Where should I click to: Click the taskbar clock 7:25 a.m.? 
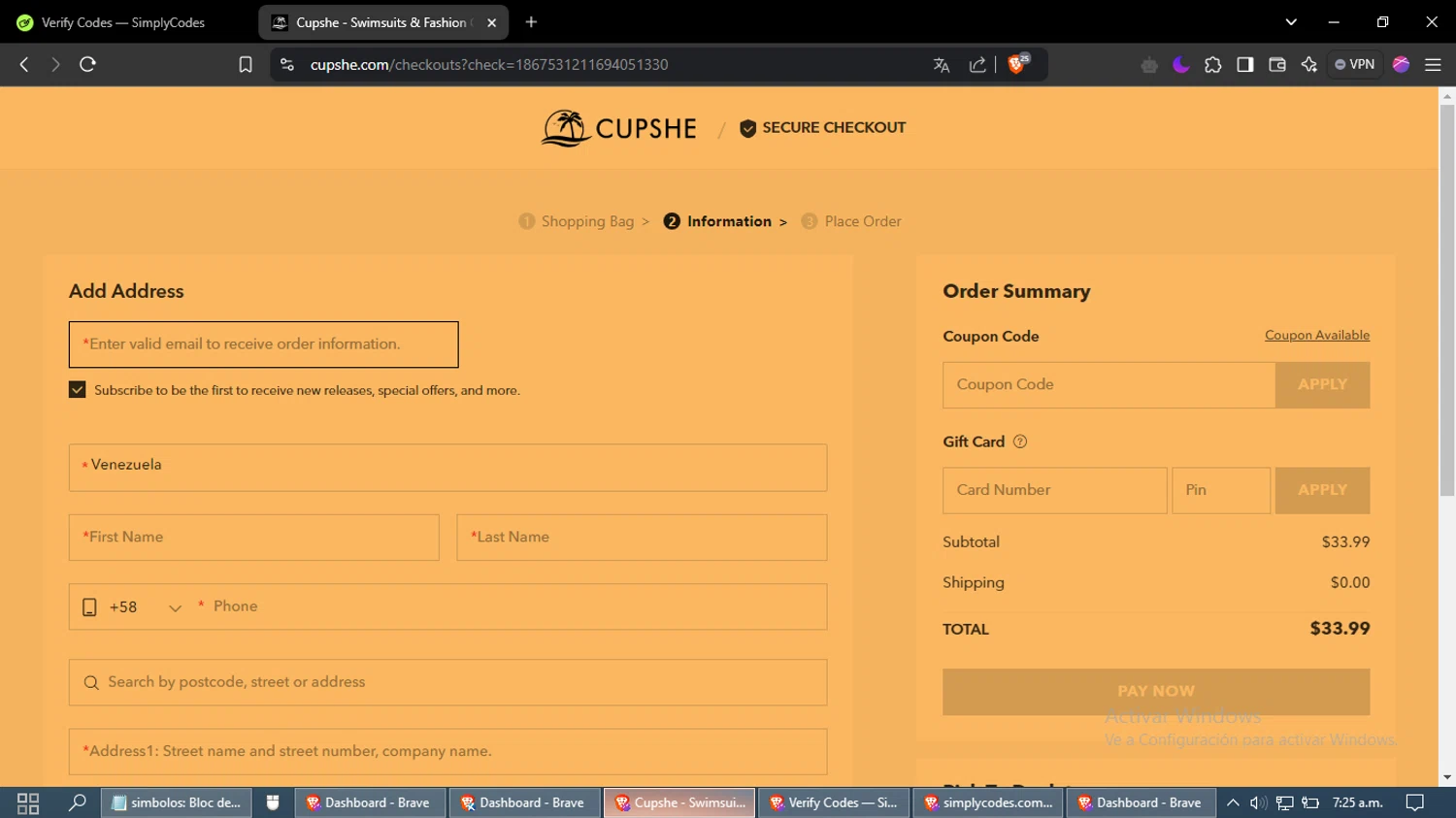1357,803
